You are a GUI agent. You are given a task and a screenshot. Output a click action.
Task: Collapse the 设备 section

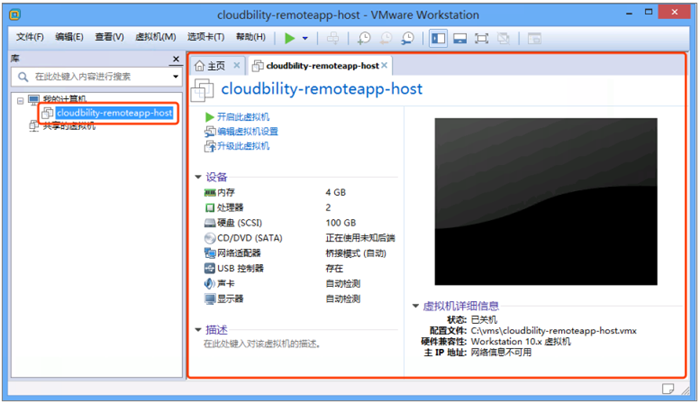(x=199, y=176)
